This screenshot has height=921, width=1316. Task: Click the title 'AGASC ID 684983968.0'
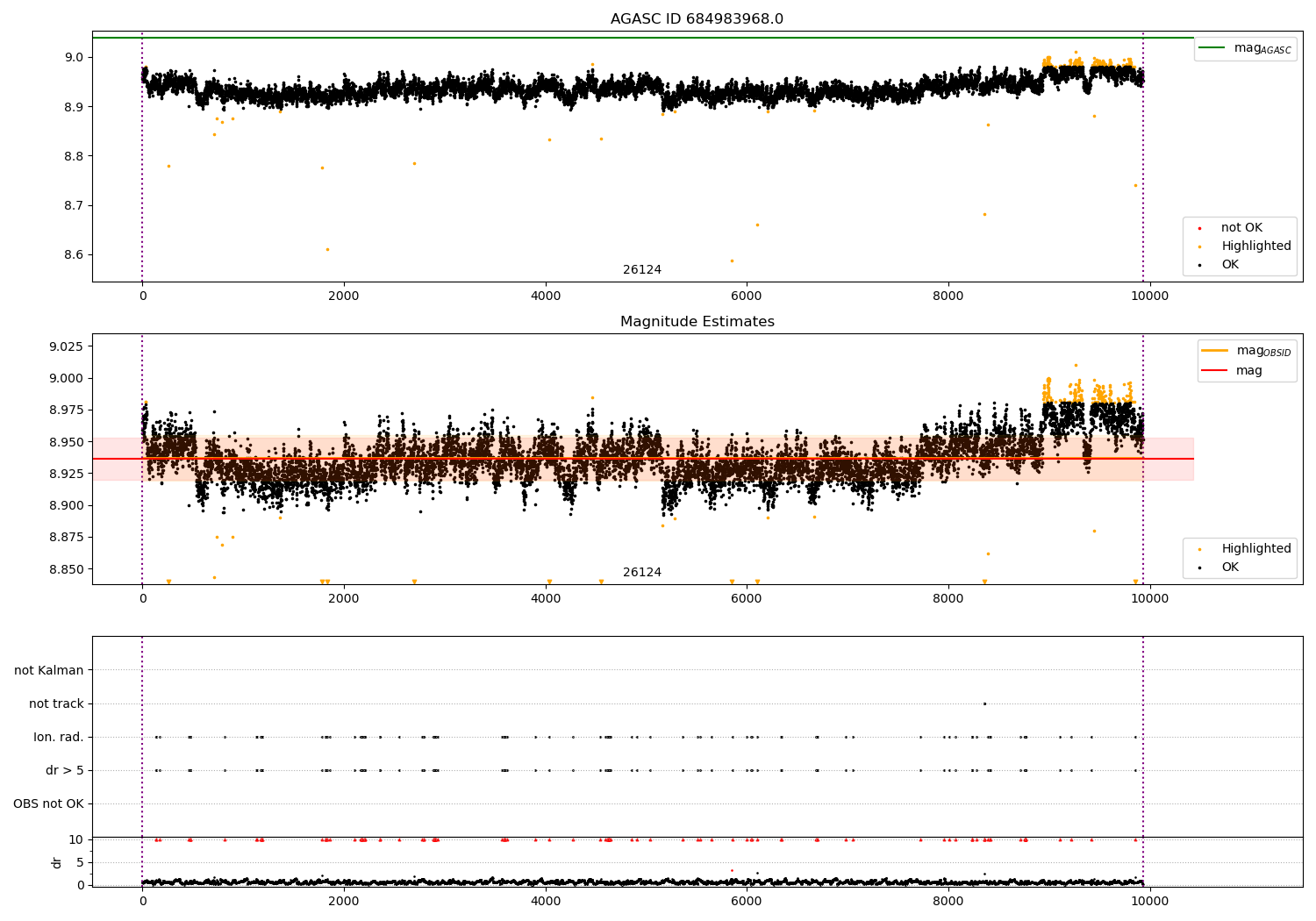pos(697,19)
